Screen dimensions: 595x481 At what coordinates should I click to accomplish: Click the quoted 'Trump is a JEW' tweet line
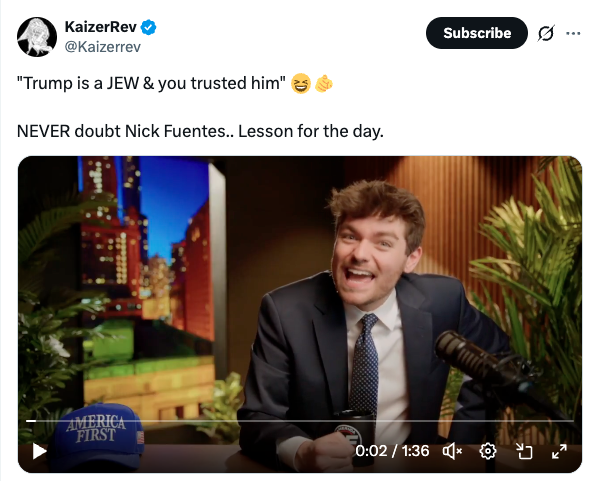(151, 83)
